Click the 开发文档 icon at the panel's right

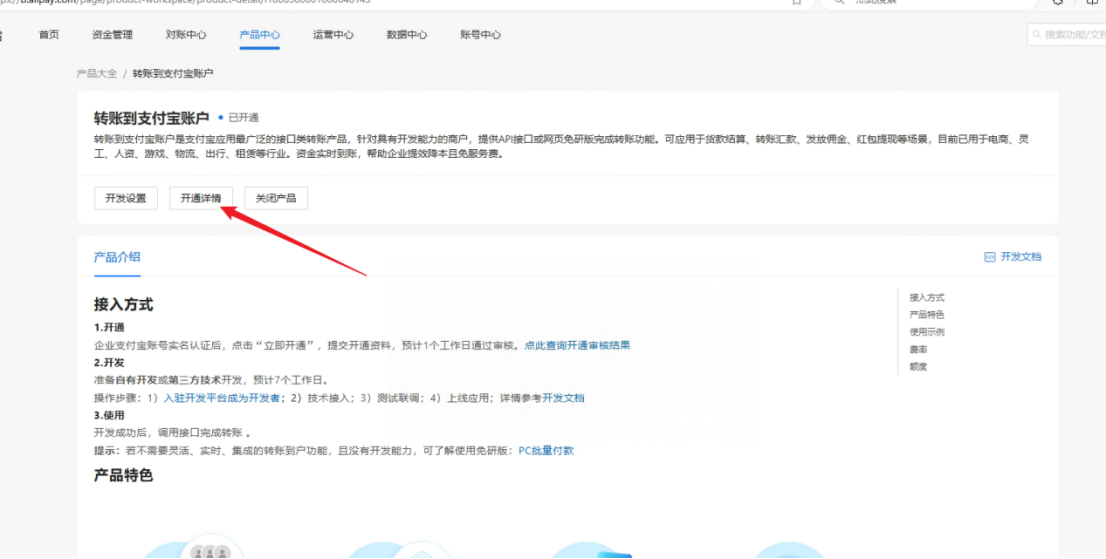[x=990, y=257]
